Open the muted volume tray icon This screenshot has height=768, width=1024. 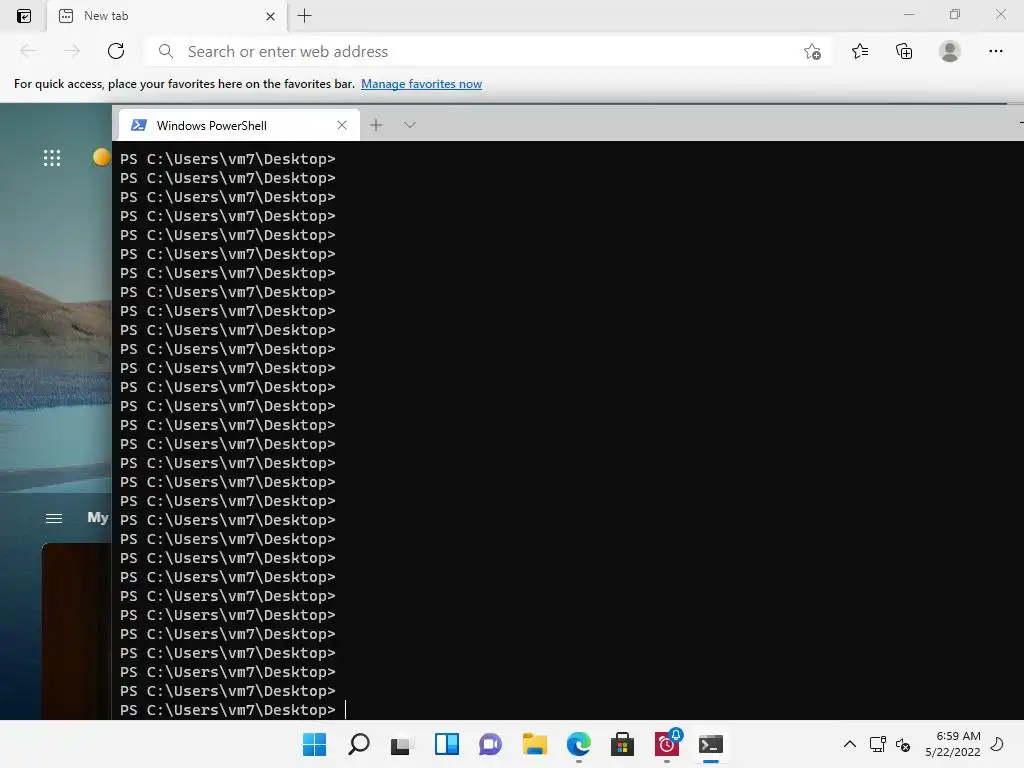click(x=903, y=744)
